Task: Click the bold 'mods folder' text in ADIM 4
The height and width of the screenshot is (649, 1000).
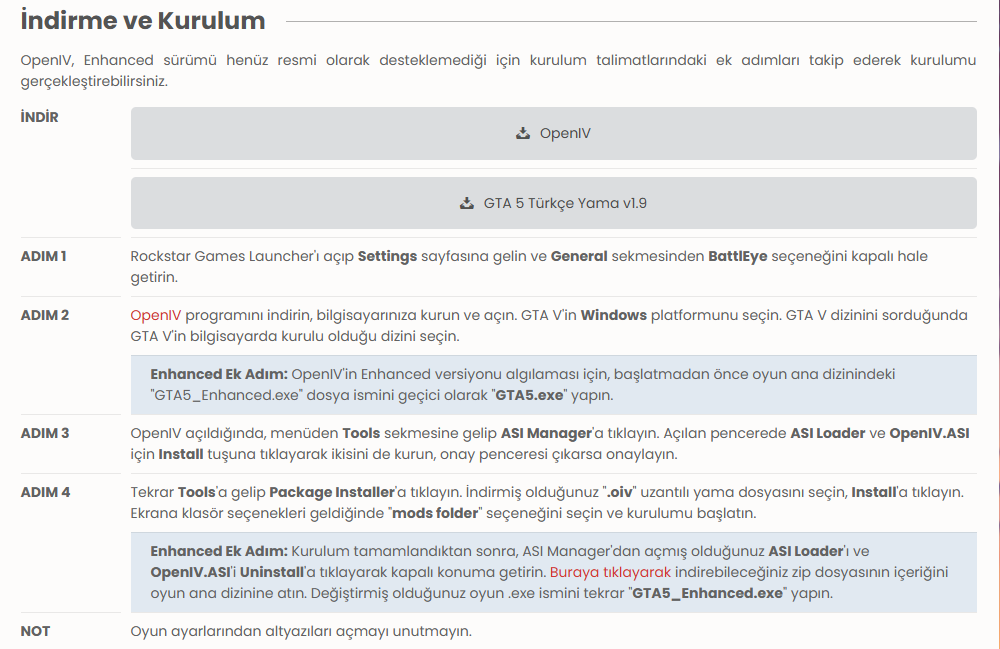Action: pos(435,513)
